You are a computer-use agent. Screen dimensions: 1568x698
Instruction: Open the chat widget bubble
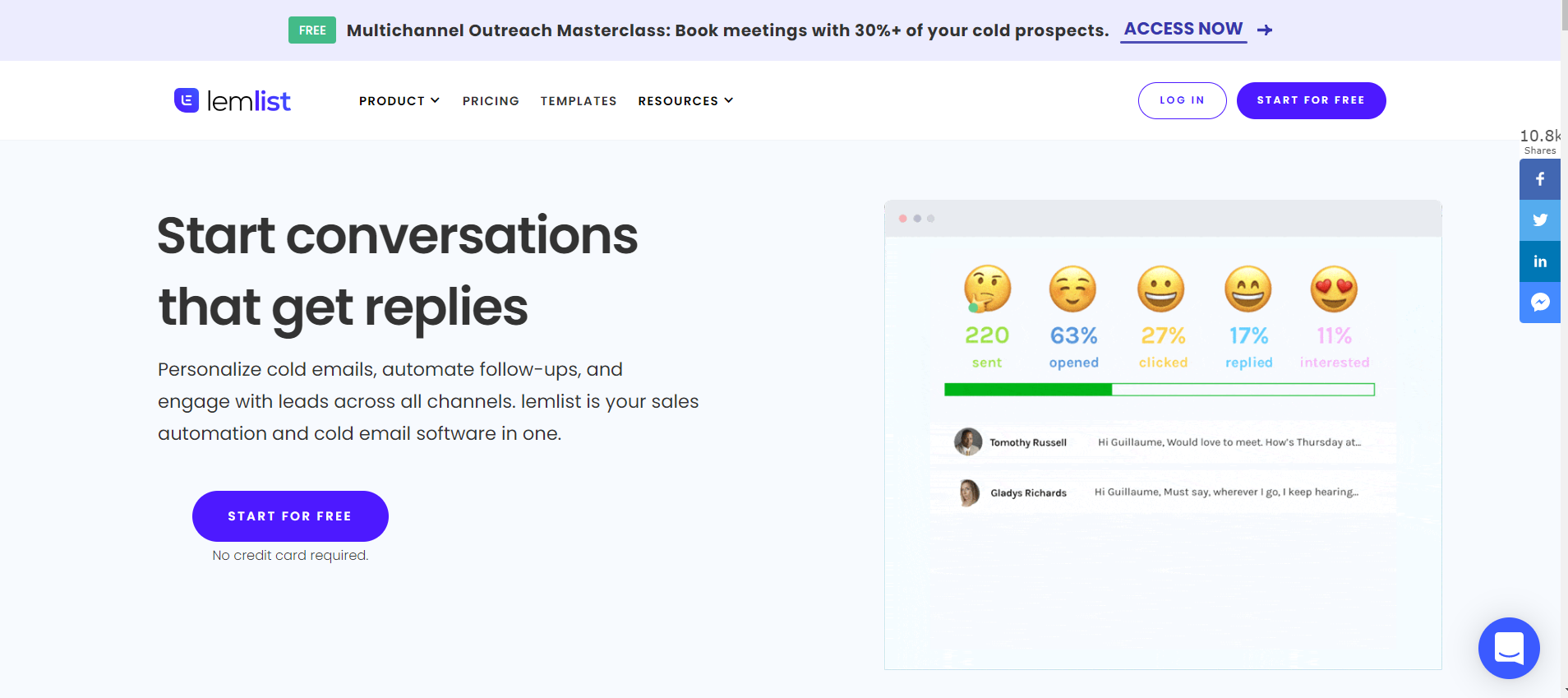[1509, 648]
